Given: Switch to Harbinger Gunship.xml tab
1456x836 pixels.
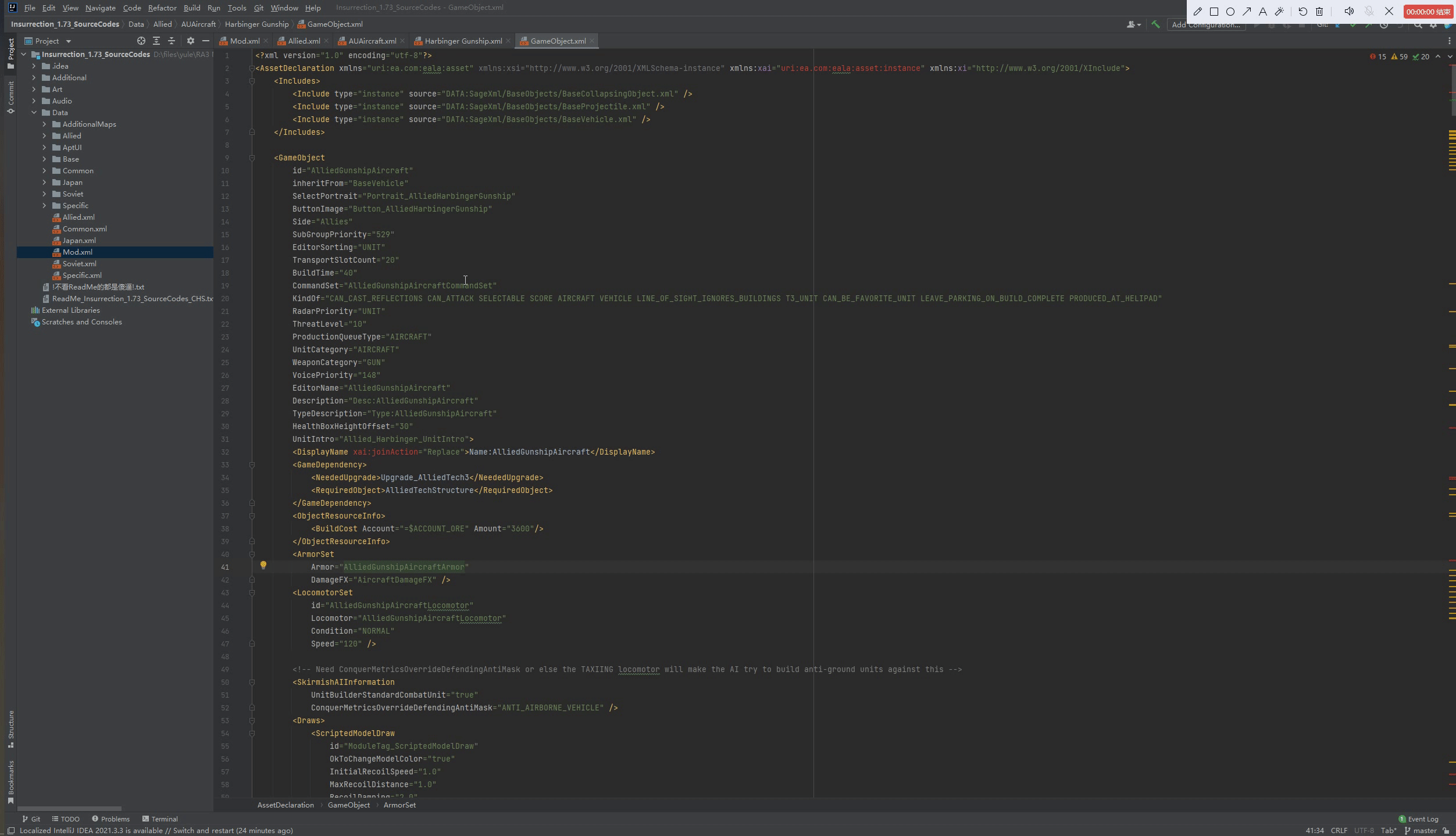Looking at the screenshot, I should pyautogui.click(x=463, y=41).
